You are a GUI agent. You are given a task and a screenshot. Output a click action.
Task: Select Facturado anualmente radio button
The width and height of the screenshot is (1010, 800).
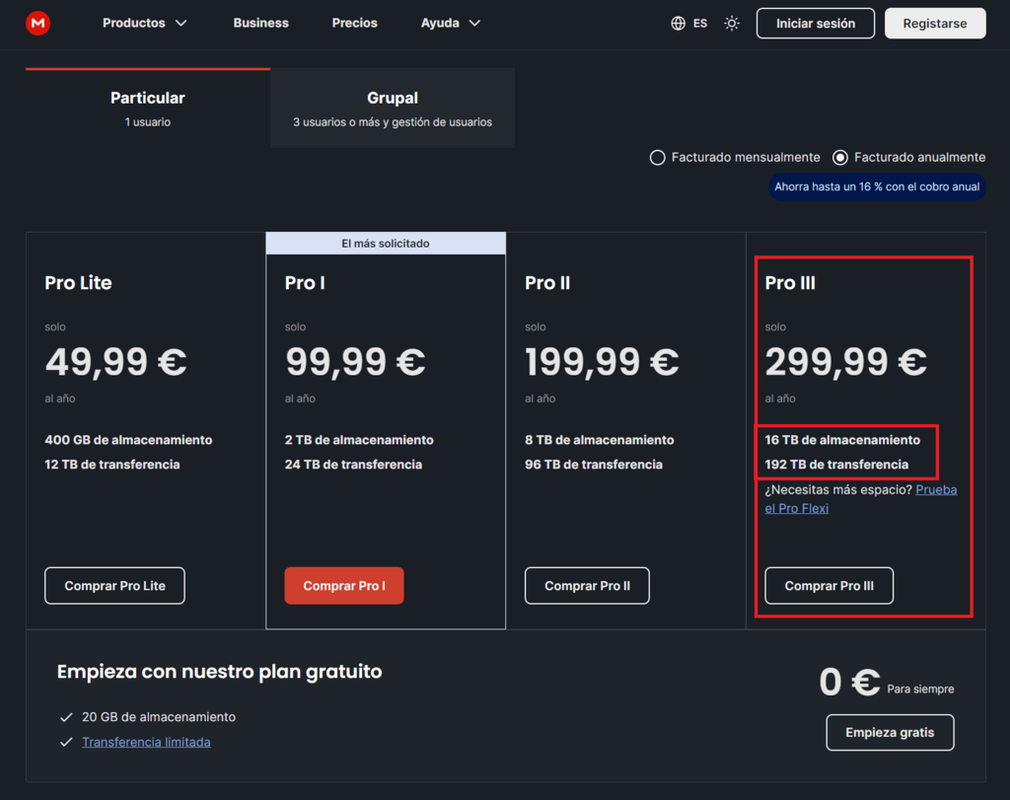[840, 158]
